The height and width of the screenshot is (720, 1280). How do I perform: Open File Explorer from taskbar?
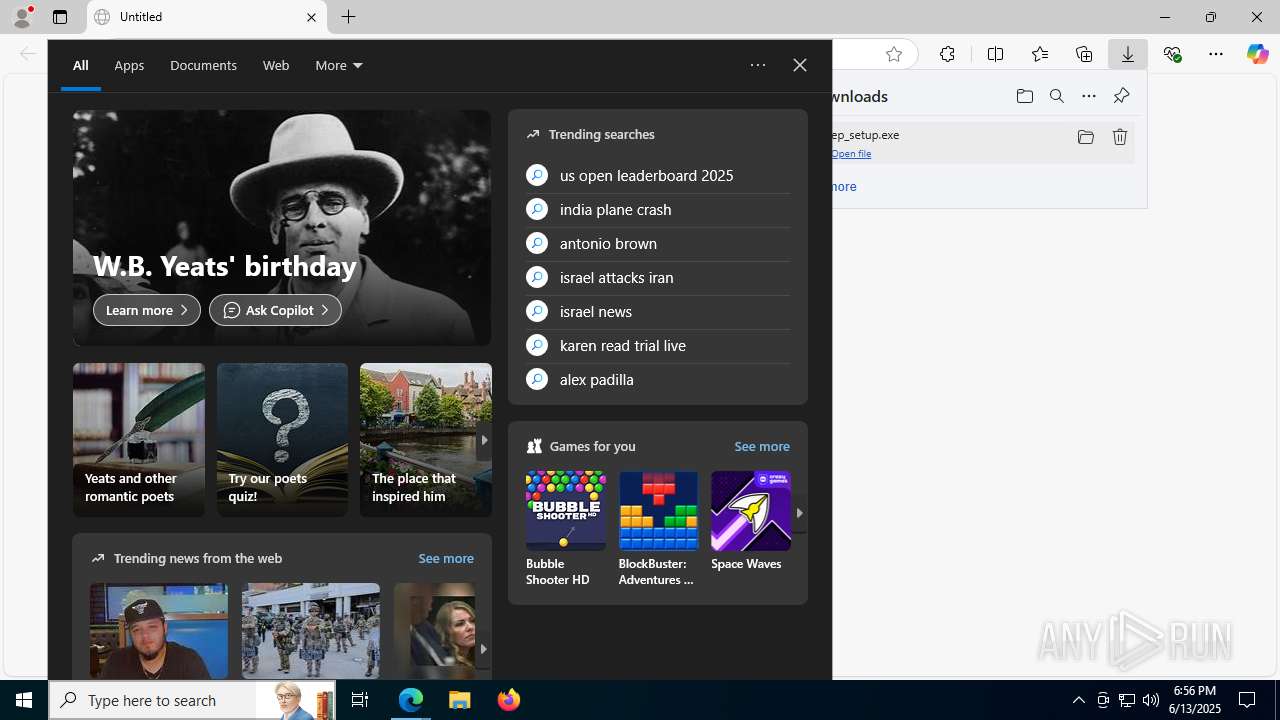point(460,700)
